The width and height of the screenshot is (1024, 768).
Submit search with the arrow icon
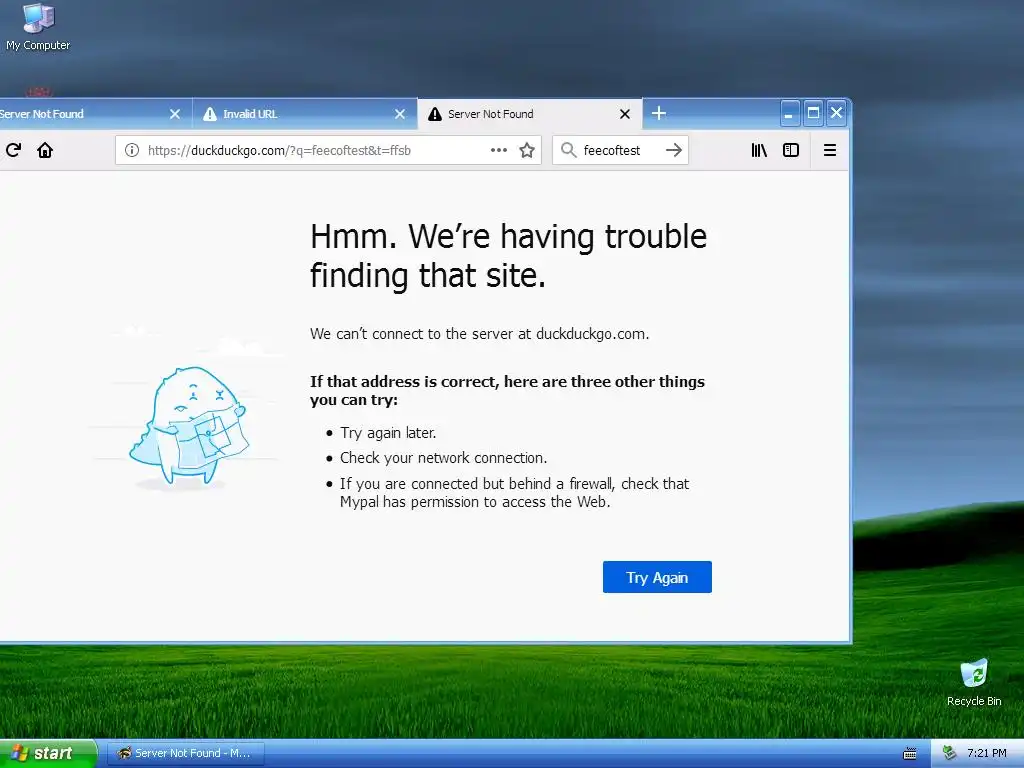[673, 150]
